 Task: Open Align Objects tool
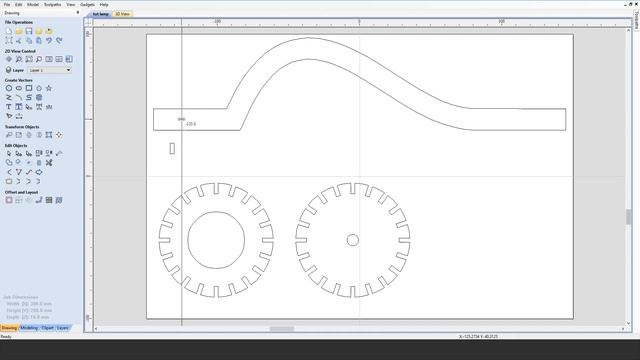point(59,135)
